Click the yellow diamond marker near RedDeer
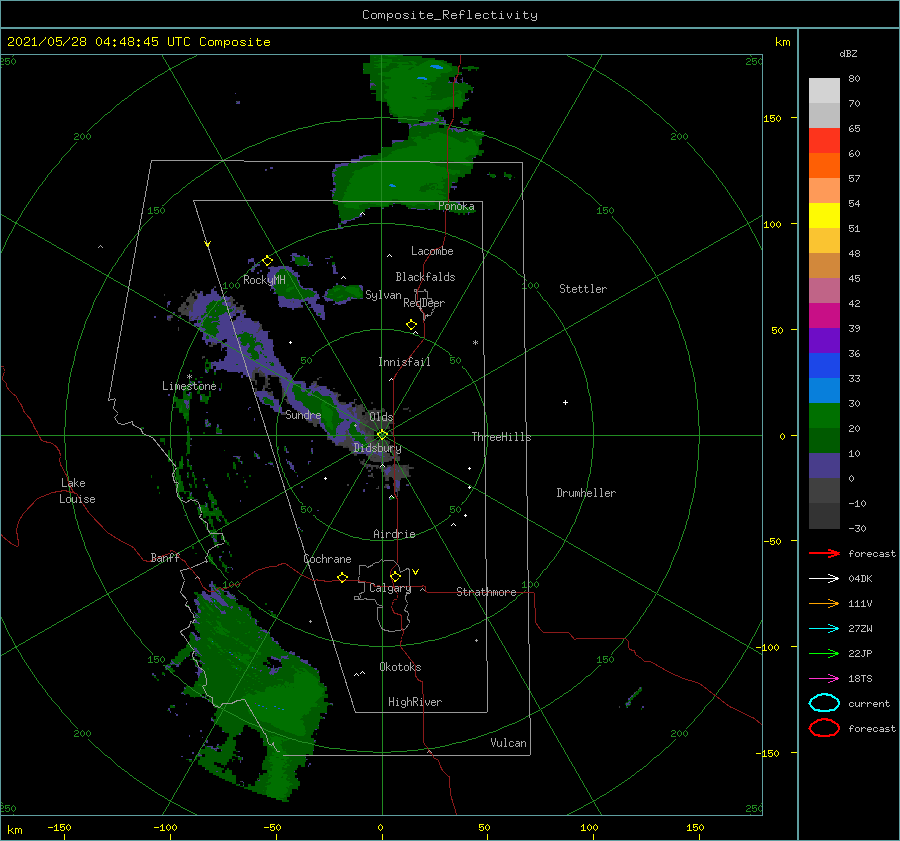 pos(411,324)
